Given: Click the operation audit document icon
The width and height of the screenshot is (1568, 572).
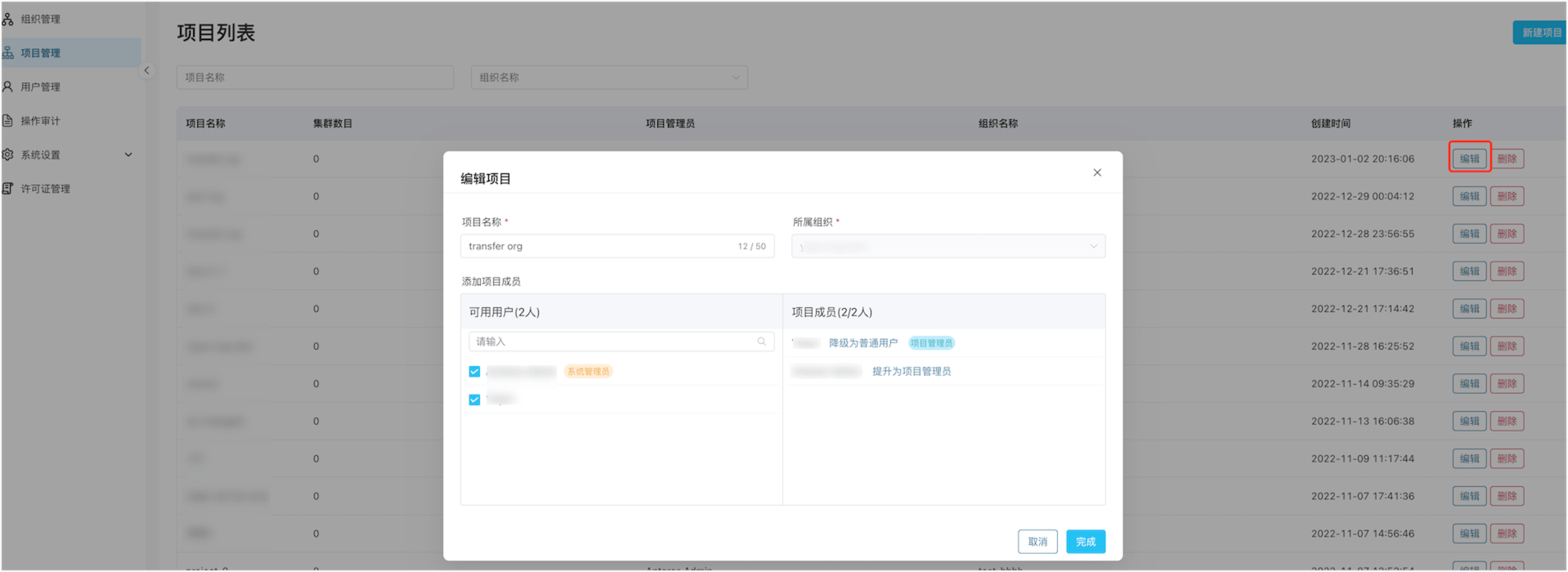Looking at the screenshot, I should click(x=7, y=121).
